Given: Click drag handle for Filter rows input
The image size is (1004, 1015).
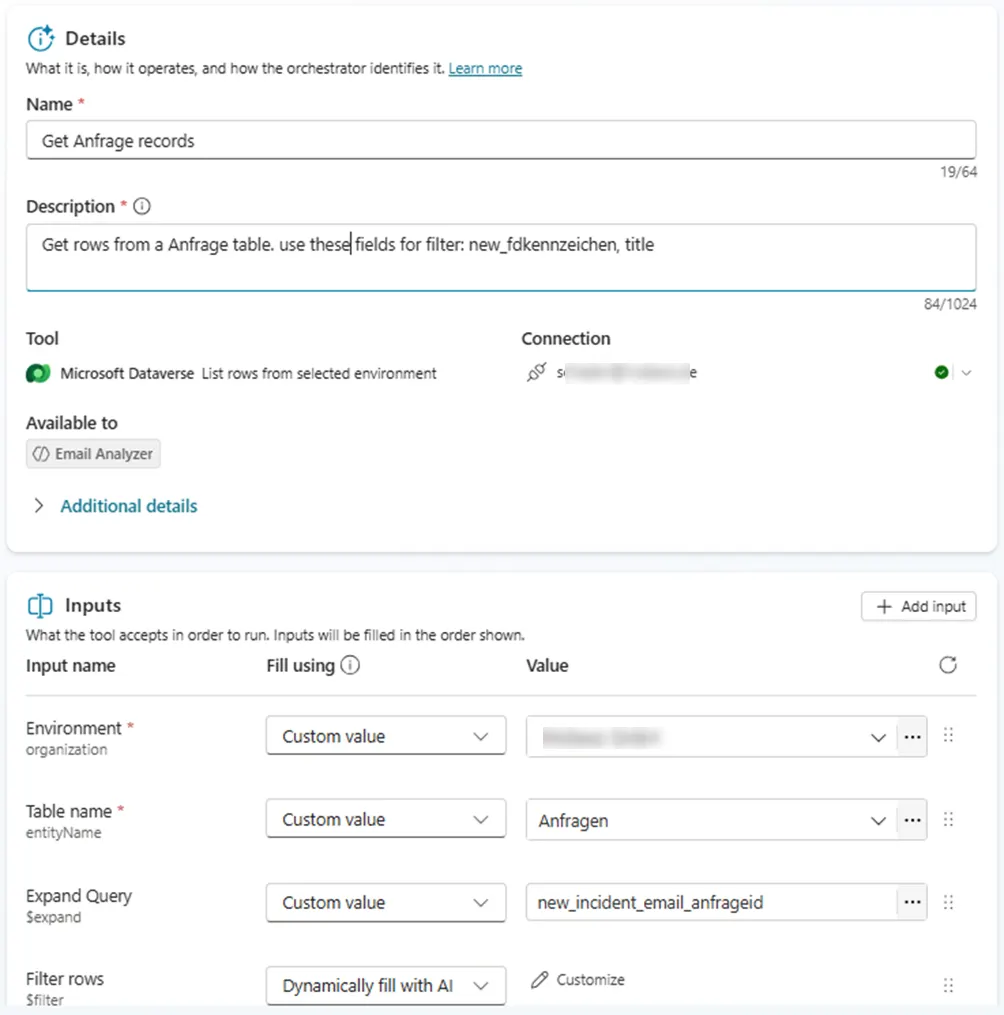Looking at the screenshot, I should pyautogui.click(x=948, y=985).
